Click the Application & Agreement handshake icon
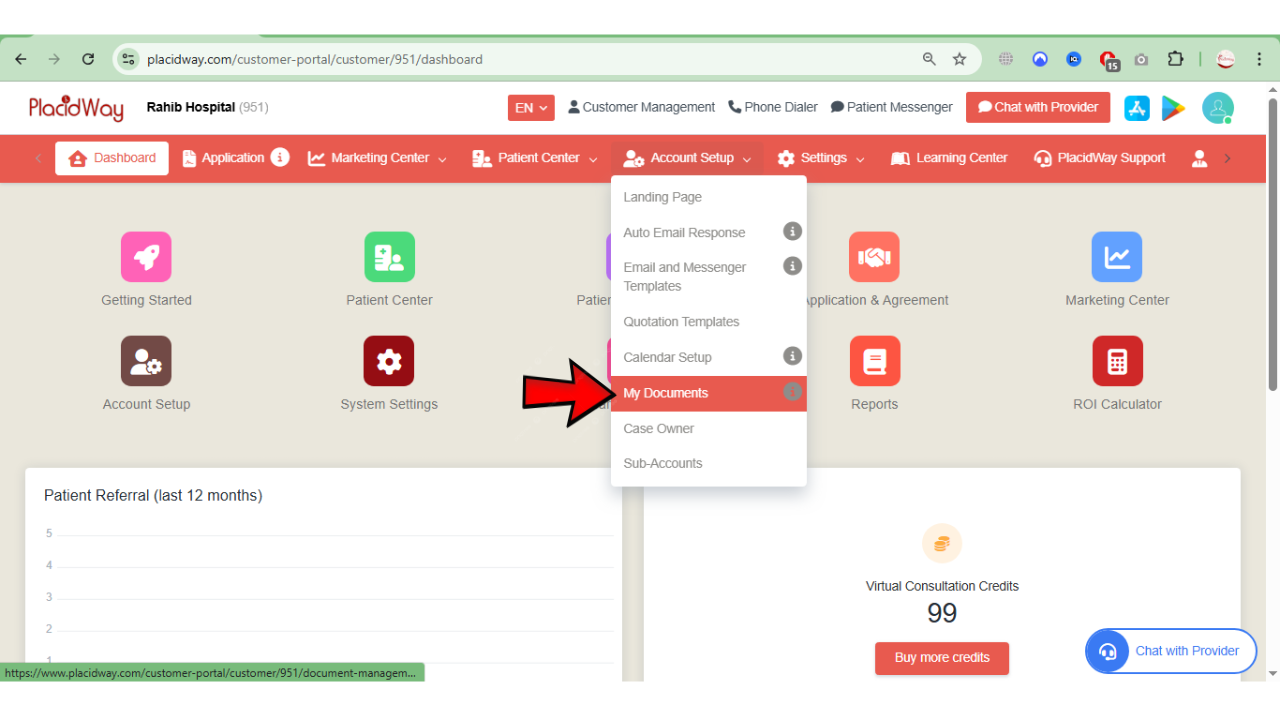 point(874,257)
